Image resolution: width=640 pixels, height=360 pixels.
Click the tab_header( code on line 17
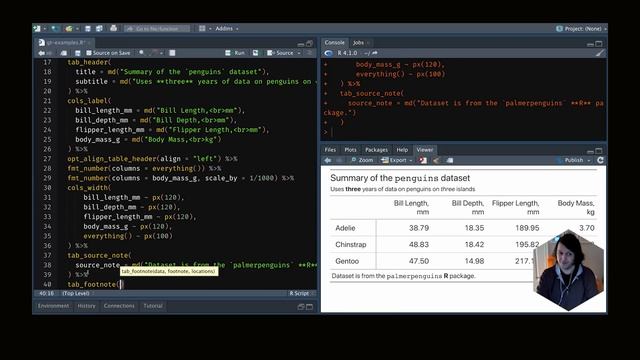point(89,62)
